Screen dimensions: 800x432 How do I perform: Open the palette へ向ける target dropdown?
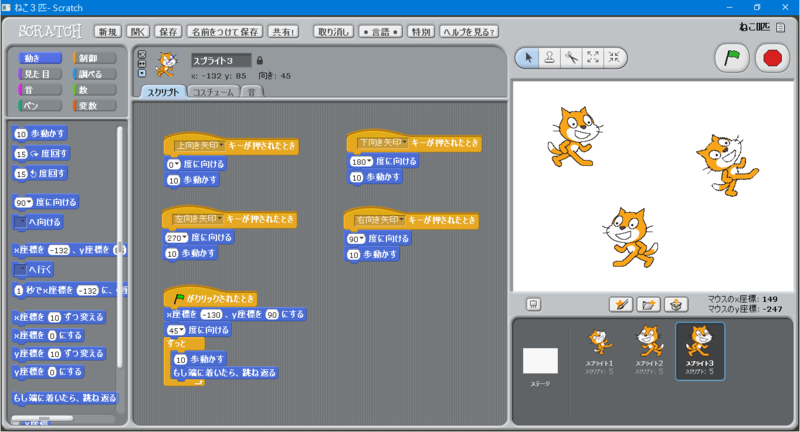(20, 222)
